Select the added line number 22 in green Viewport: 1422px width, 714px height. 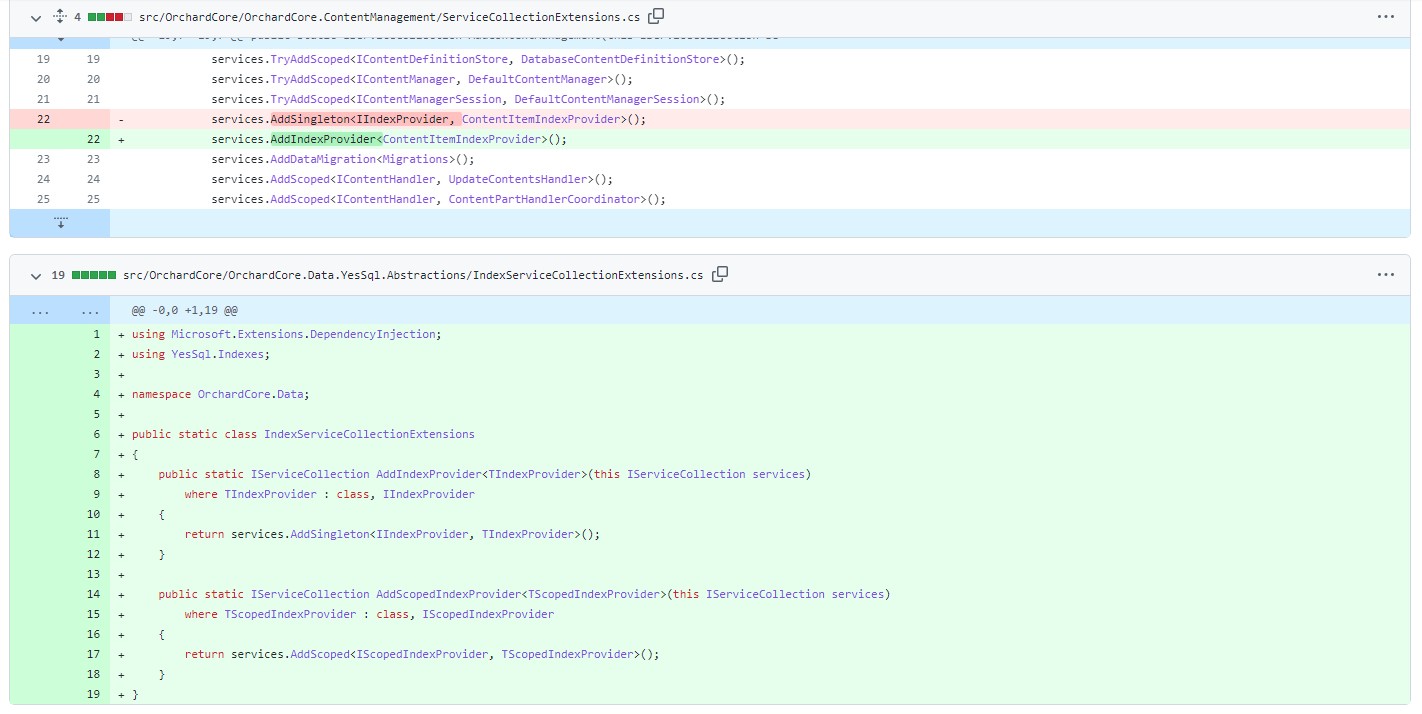click(93, 139)
